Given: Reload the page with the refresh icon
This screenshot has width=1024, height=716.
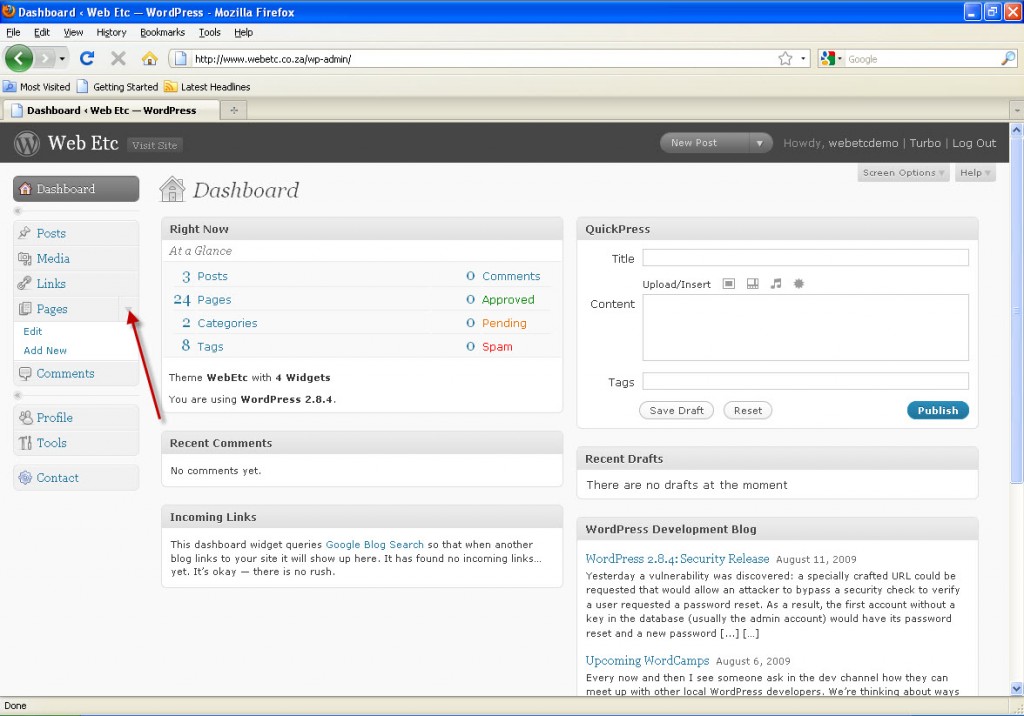Looking at the screenshot, I should (87, 59).
